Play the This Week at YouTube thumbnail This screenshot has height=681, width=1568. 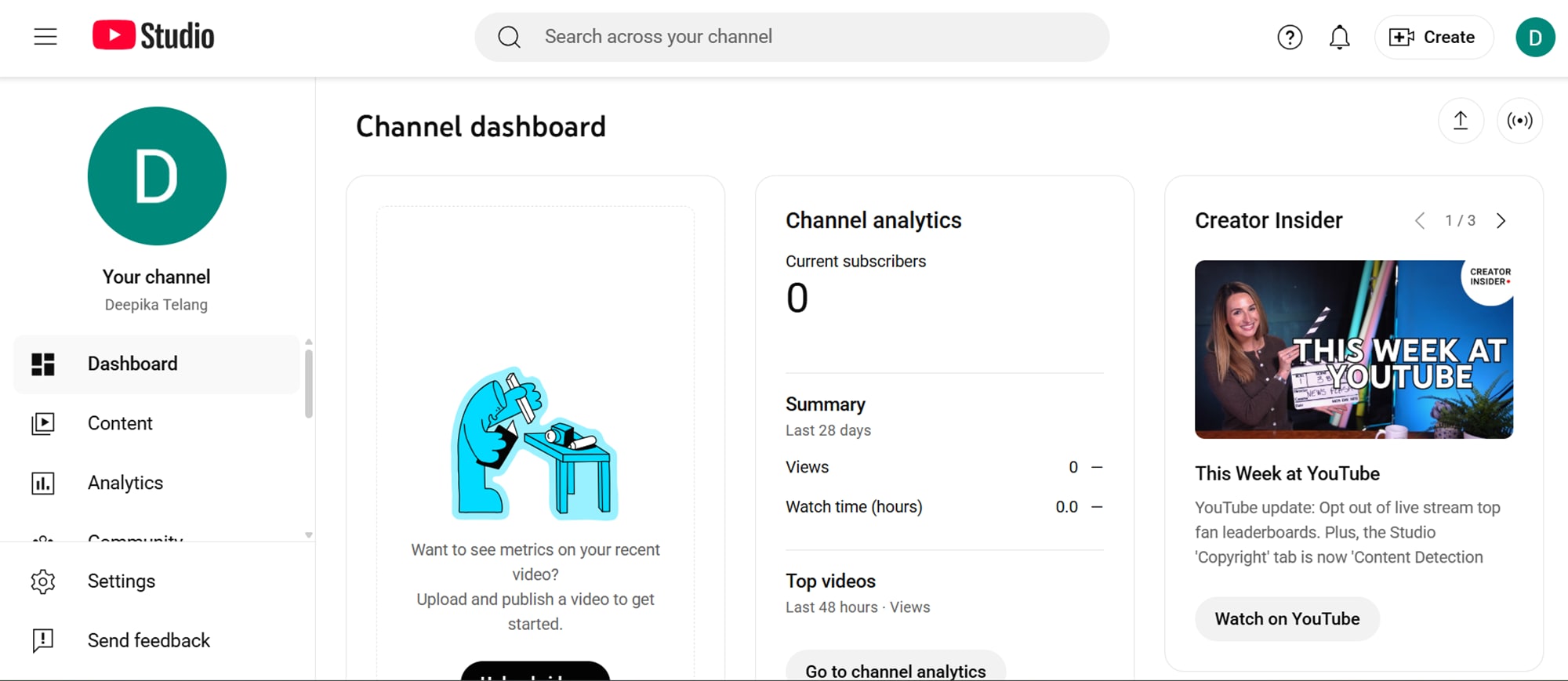point(1353,349)
